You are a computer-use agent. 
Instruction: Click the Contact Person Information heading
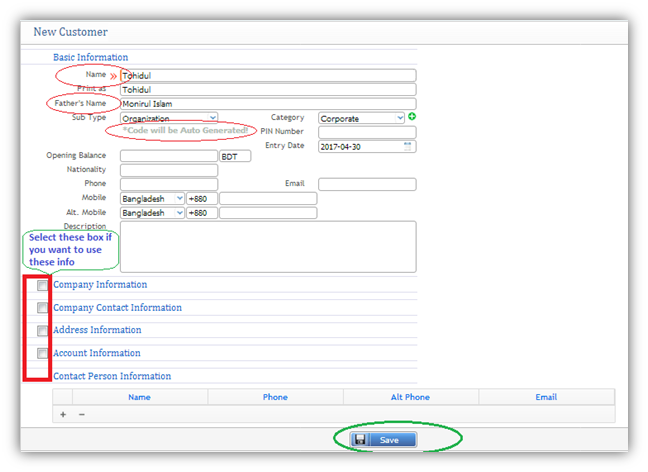111,376
